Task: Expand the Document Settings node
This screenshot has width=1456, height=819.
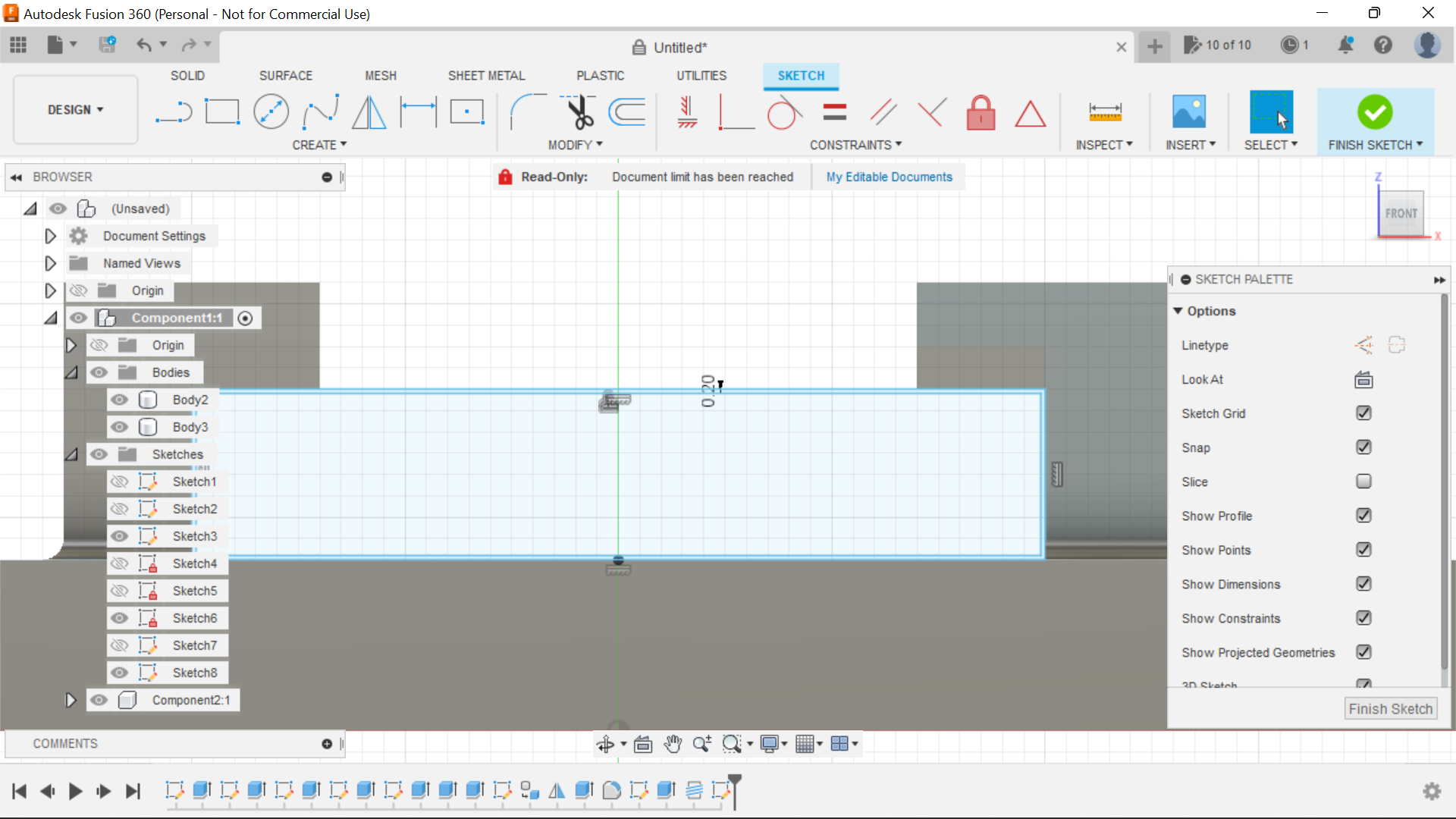Action: coord(50,236)
